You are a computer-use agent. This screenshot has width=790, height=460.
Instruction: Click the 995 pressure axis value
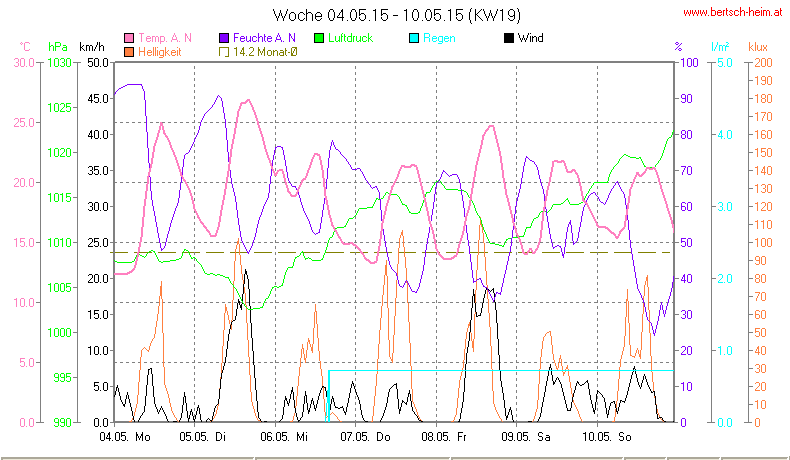pyautogui.click(x=62, y=377)
